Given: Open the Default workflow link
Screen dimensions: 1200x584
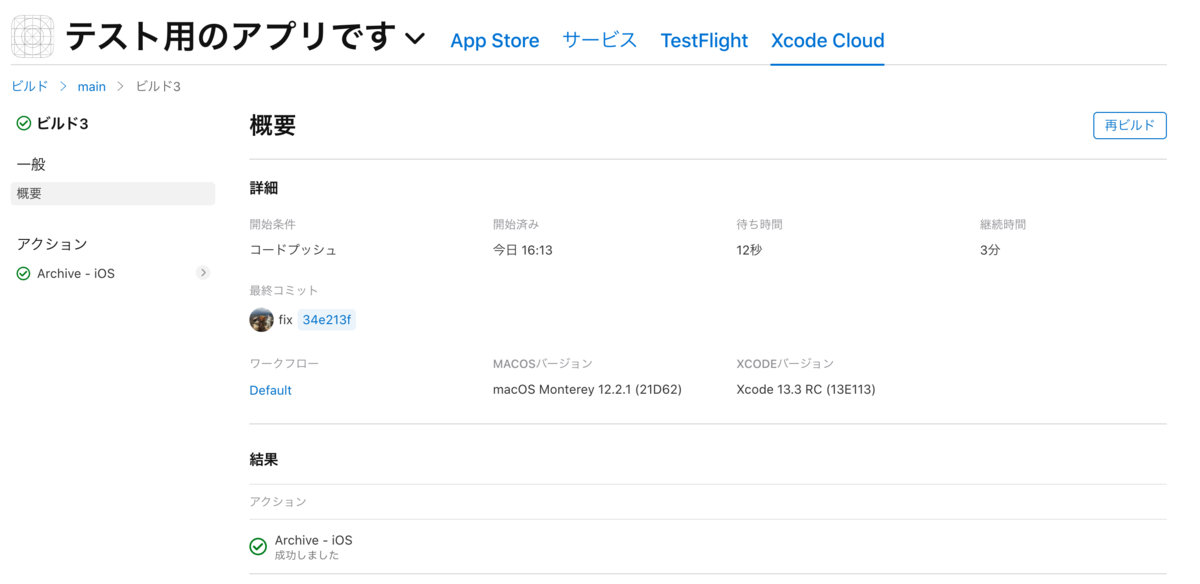Looking at the screenshot, I should point(270,389).
